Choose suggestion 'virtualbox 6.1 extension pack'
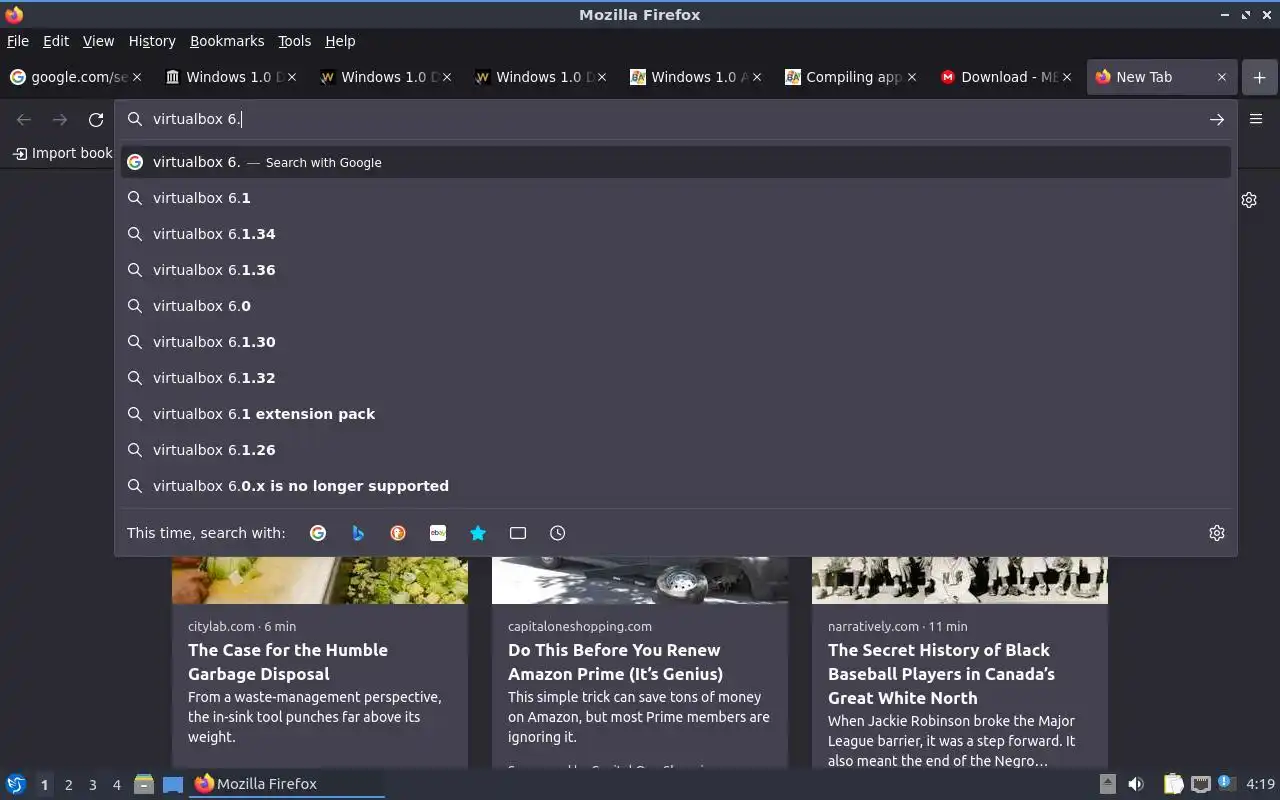 tap(676, 414)
